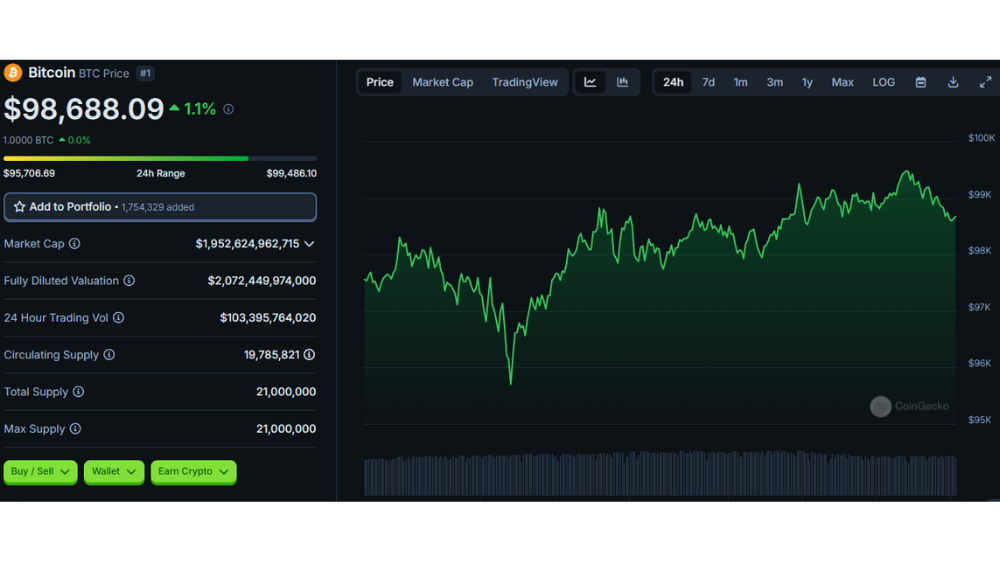
Task: Click the $95,706.69 range low value
Action: tap(29, 174)
